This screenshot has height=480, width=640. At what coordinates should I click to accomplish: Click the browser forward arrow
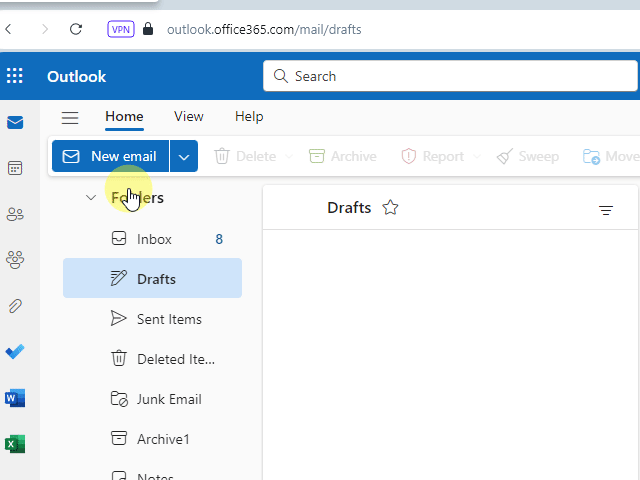pos(45,29)
